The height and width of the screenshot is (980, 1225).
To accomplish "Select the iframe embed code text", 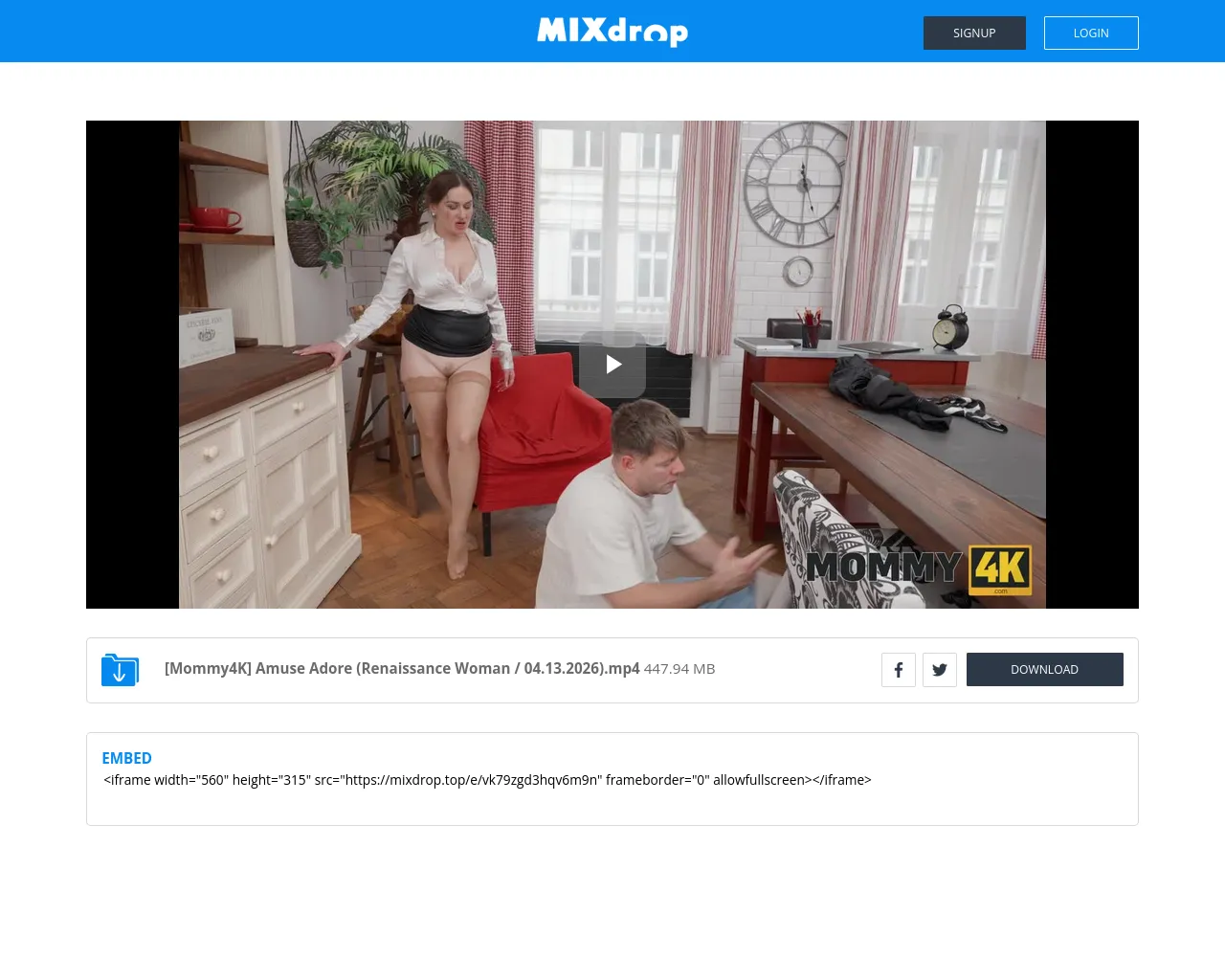I will [487, 779].
